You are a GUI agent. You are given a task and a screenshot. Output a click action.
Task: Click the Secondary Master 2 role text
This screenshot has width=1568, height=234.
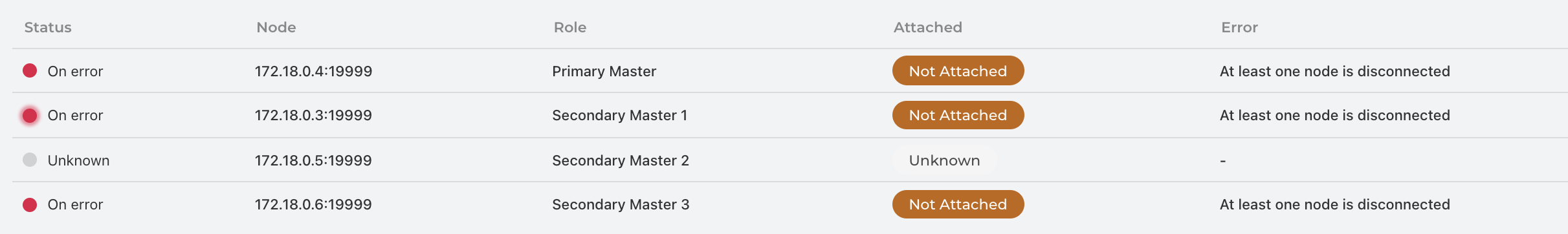point(621,160)
